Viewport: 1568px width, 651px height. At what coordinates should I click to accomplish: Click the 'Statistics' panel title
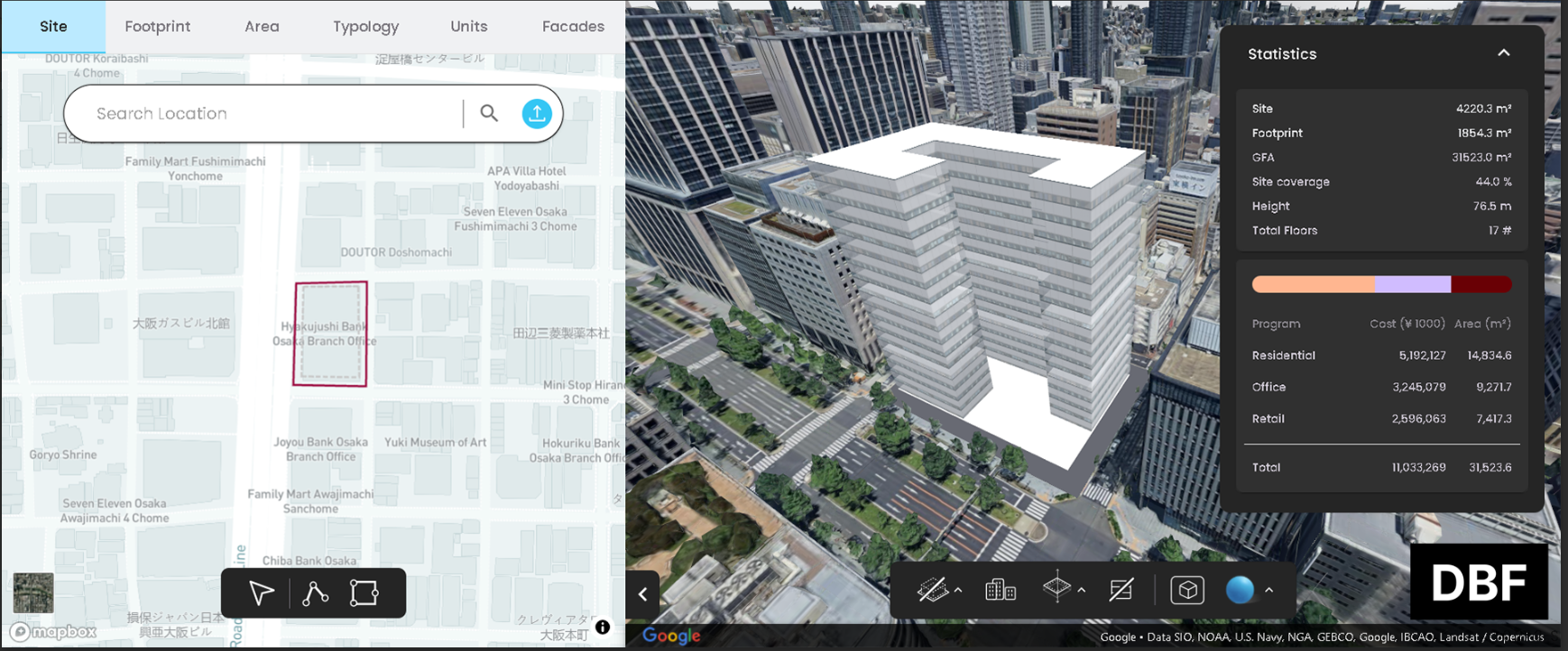tap(1282, 54)
